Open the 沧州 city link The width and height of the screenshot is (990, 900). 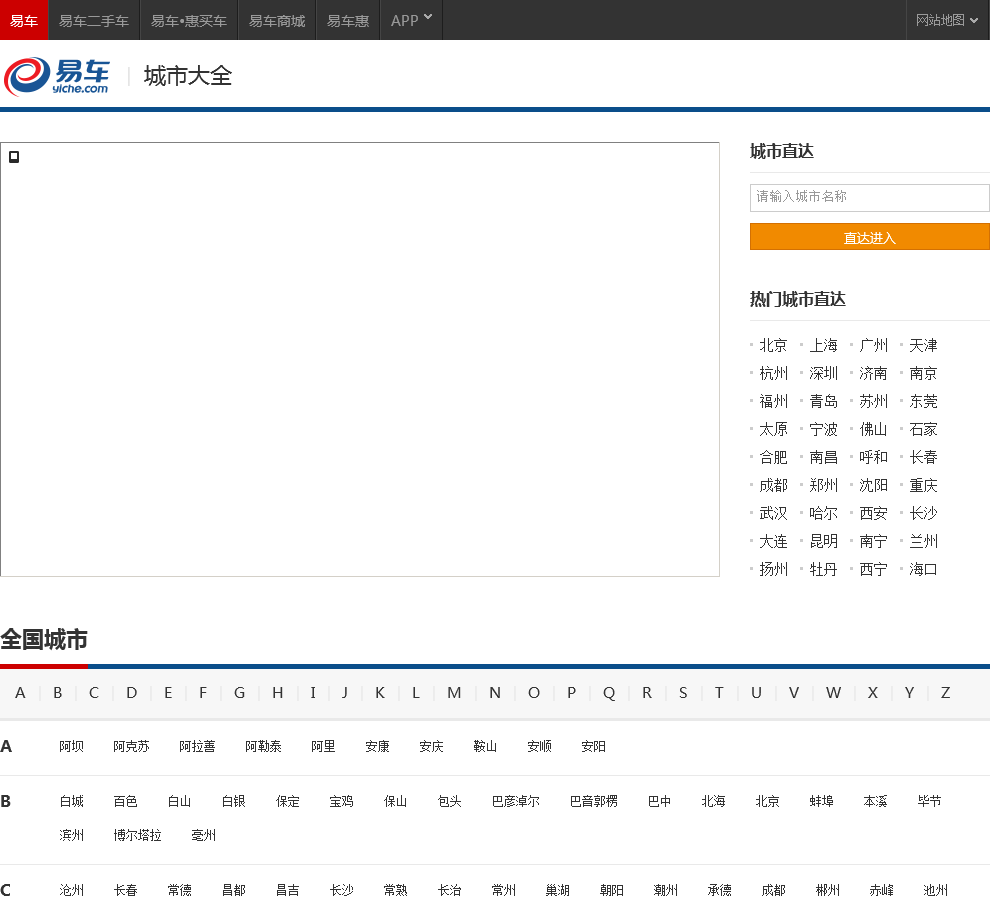72,890
